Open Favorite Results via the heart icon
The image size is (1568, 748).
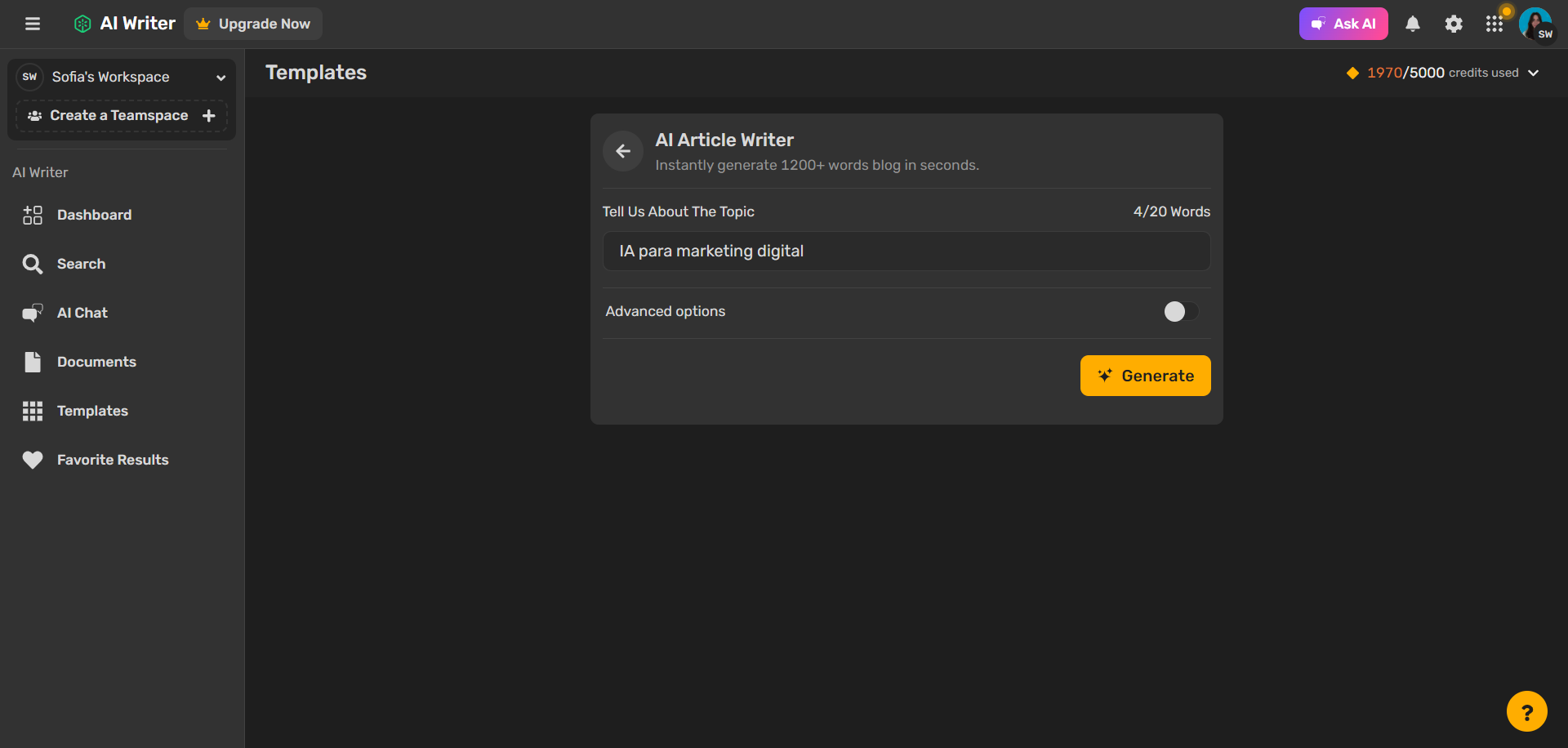click(x=33, y=460)
